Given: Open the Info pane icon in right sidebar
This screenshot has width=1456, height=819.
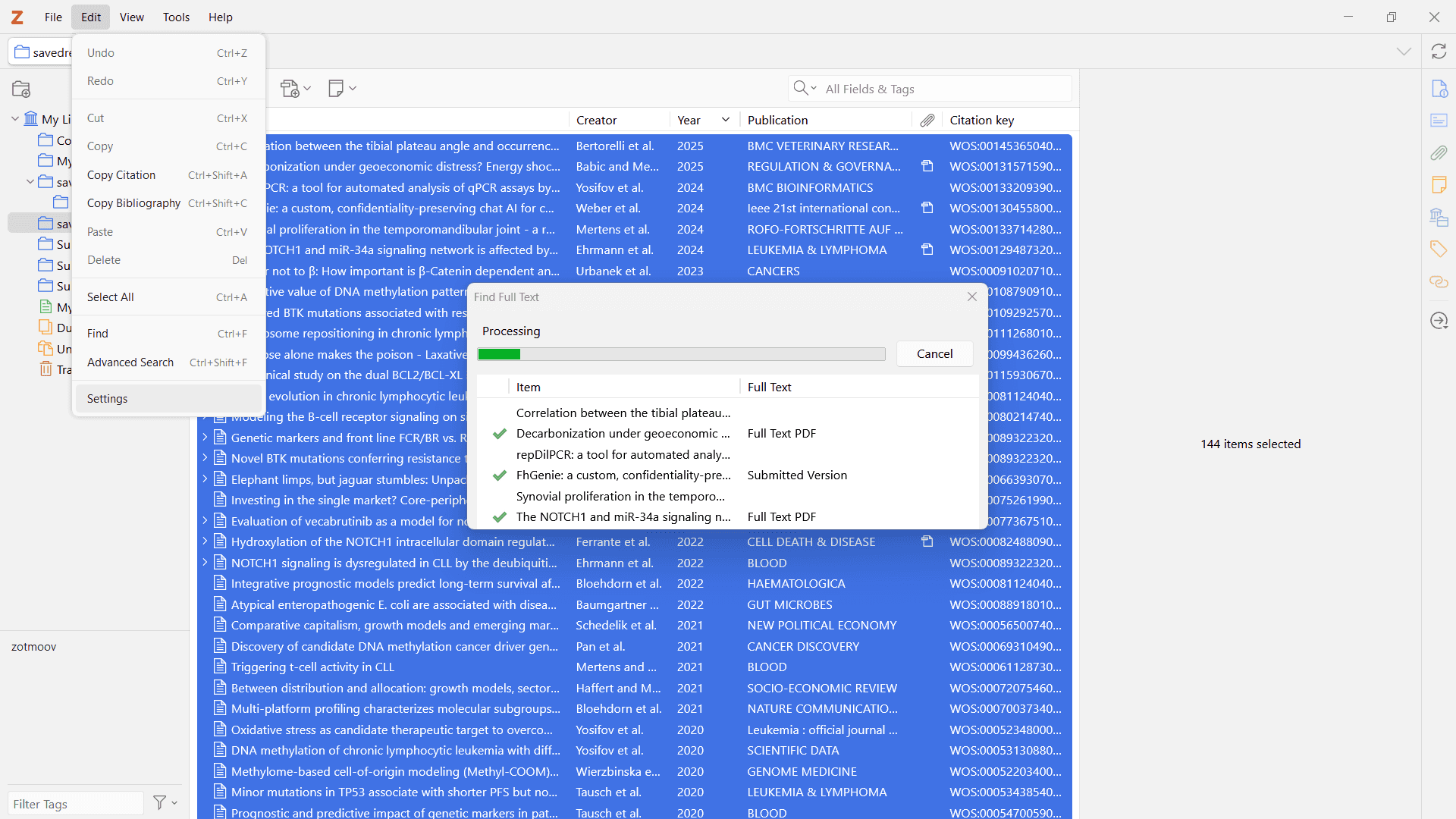Looking at the screenshot, I should 1439,89.
